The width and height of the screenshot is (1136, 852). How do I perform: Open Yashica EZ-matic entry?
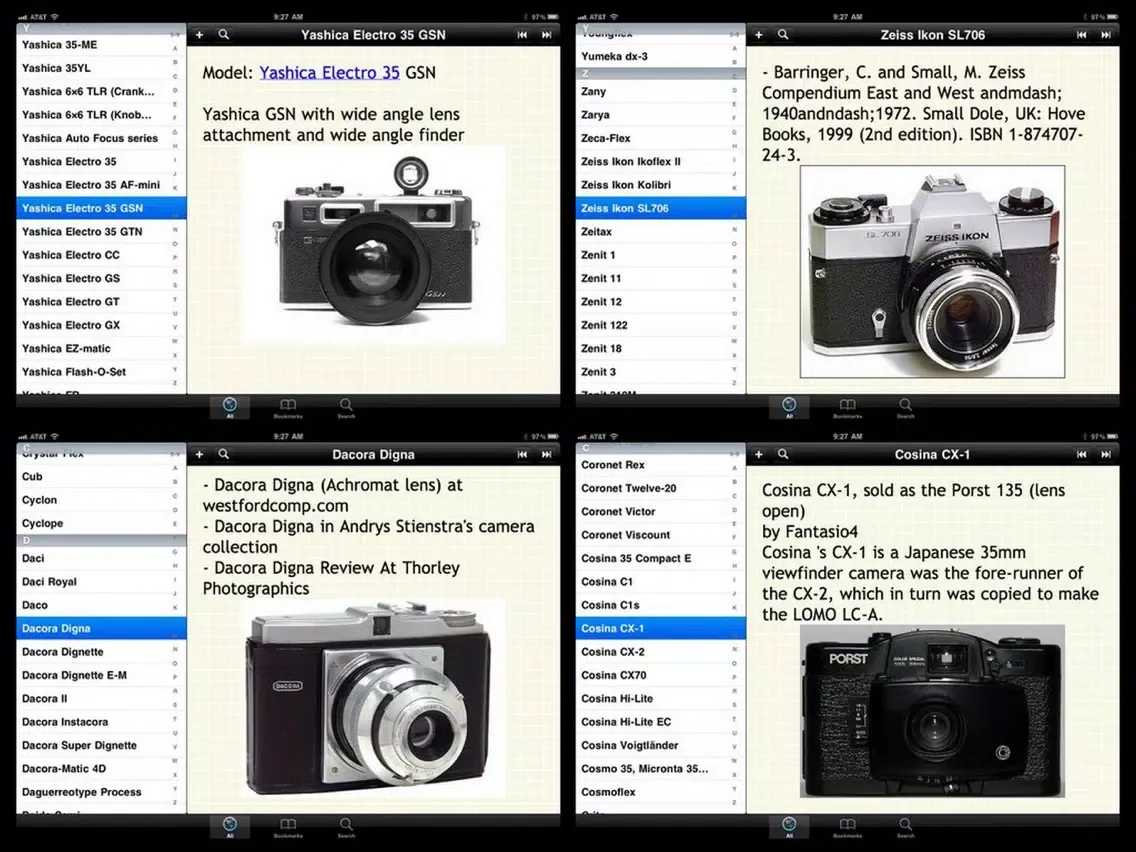pos(101,348)
